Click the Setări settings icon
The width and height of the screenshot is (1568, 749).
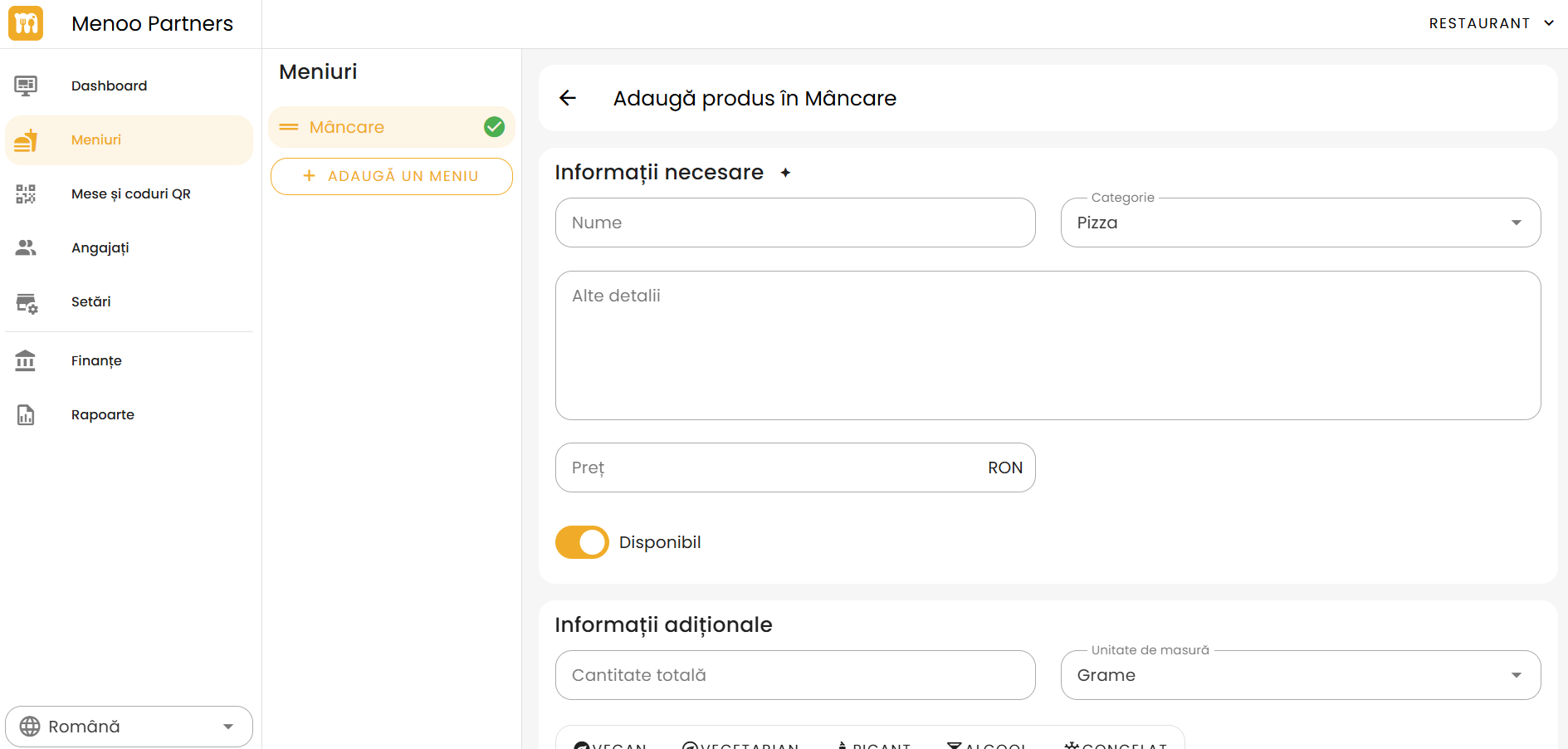(x=27, y=303)
